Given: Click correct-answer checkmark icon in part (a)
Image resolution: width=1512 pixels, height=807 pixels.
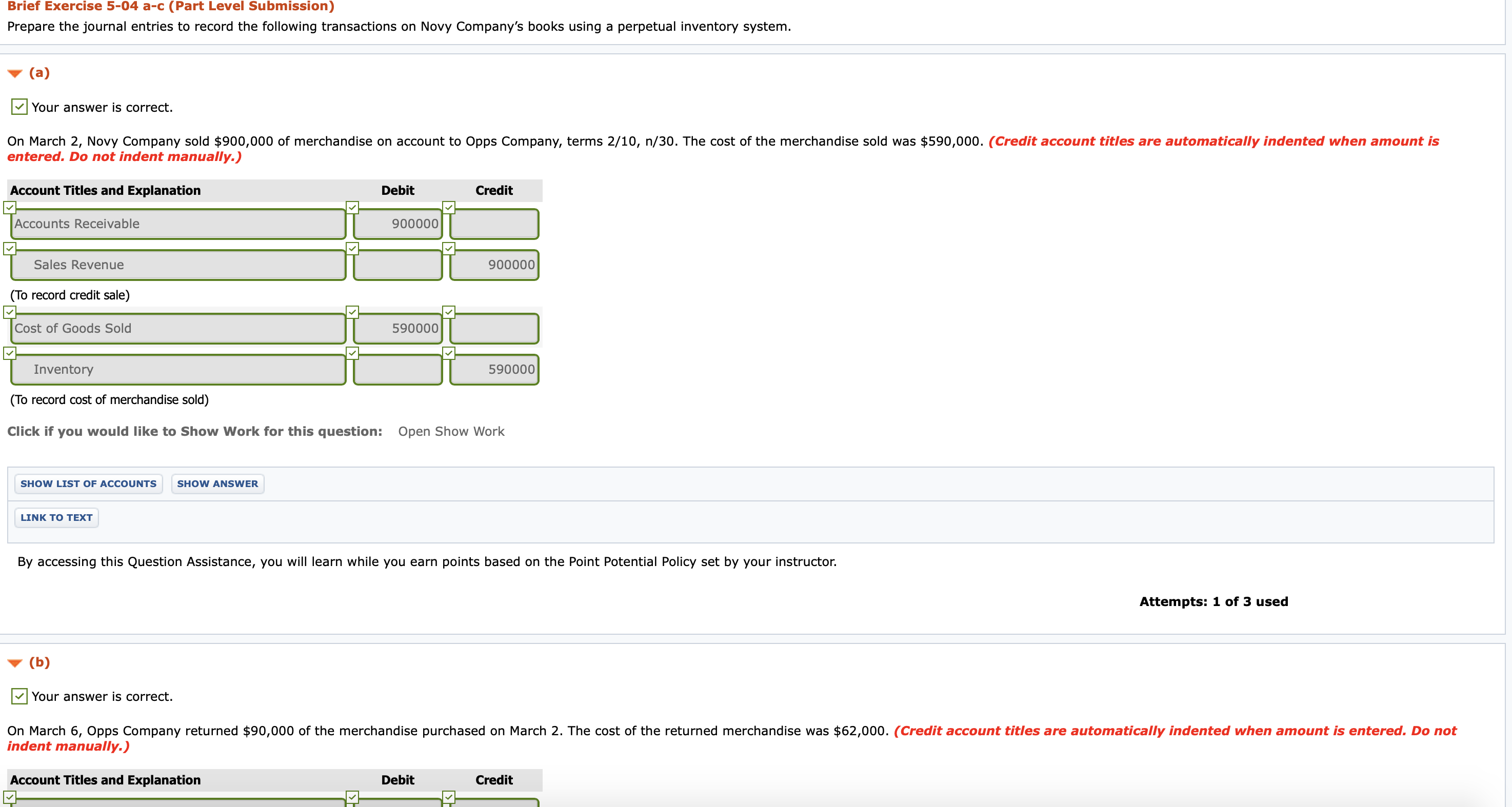Looking at the screenshot, I should pyautogui.click(x=19, y=107).
